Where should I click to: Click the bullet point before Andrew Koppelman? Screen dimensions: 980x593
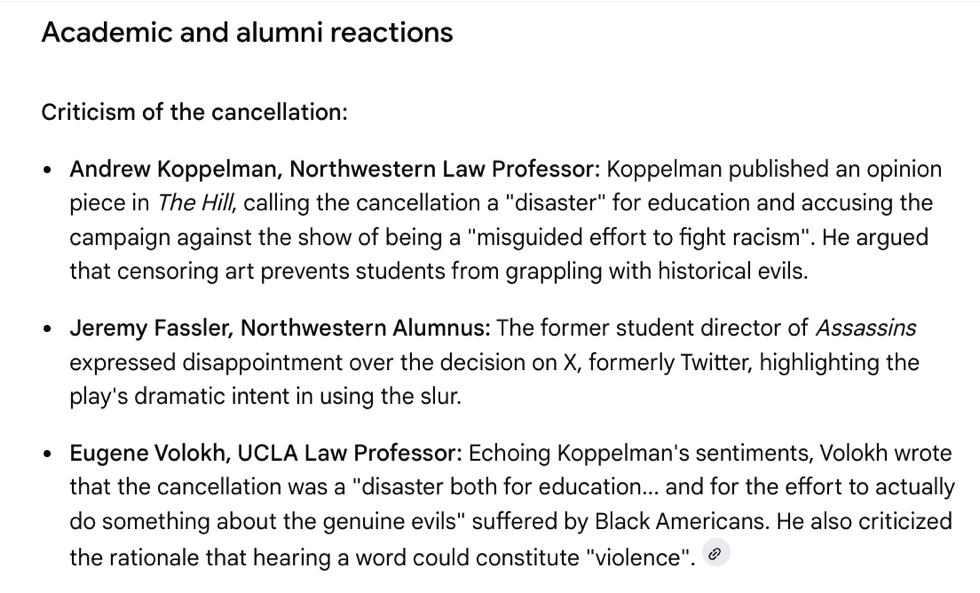[x=48, y=169]
